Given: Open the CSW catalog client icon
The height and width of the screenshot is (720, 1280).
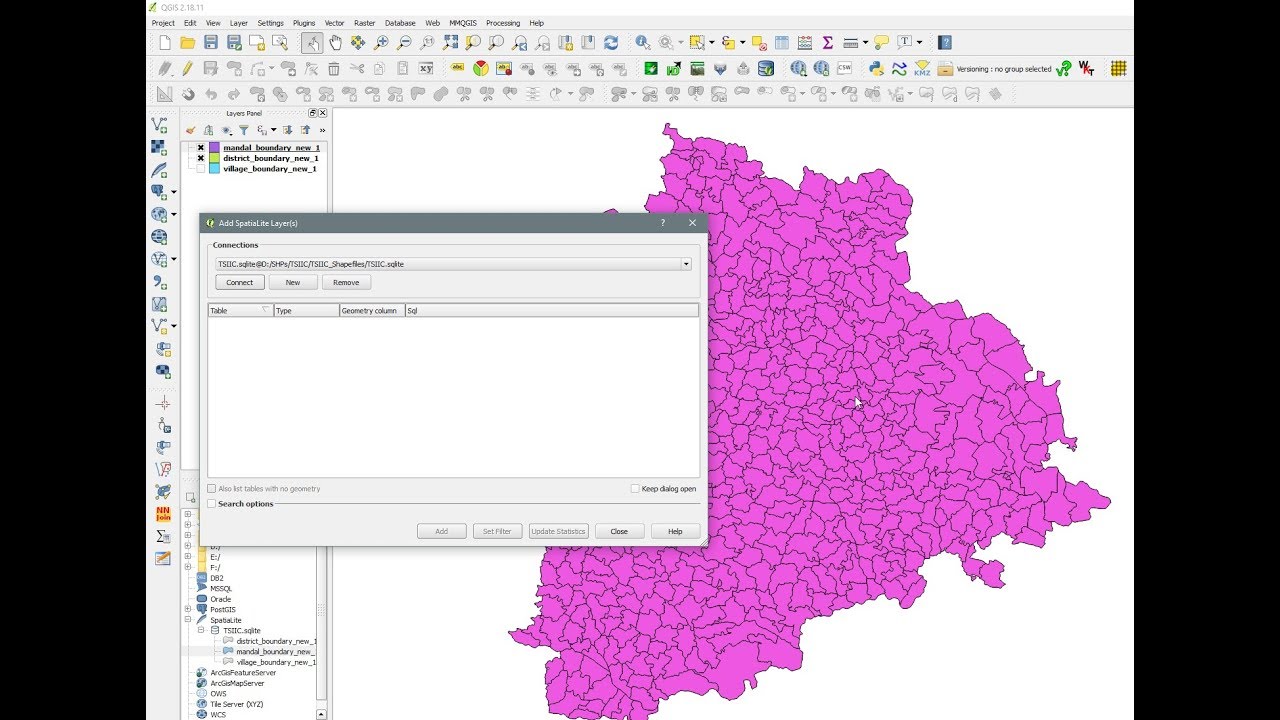Looking at the screenshot, I should click(845, 69).
